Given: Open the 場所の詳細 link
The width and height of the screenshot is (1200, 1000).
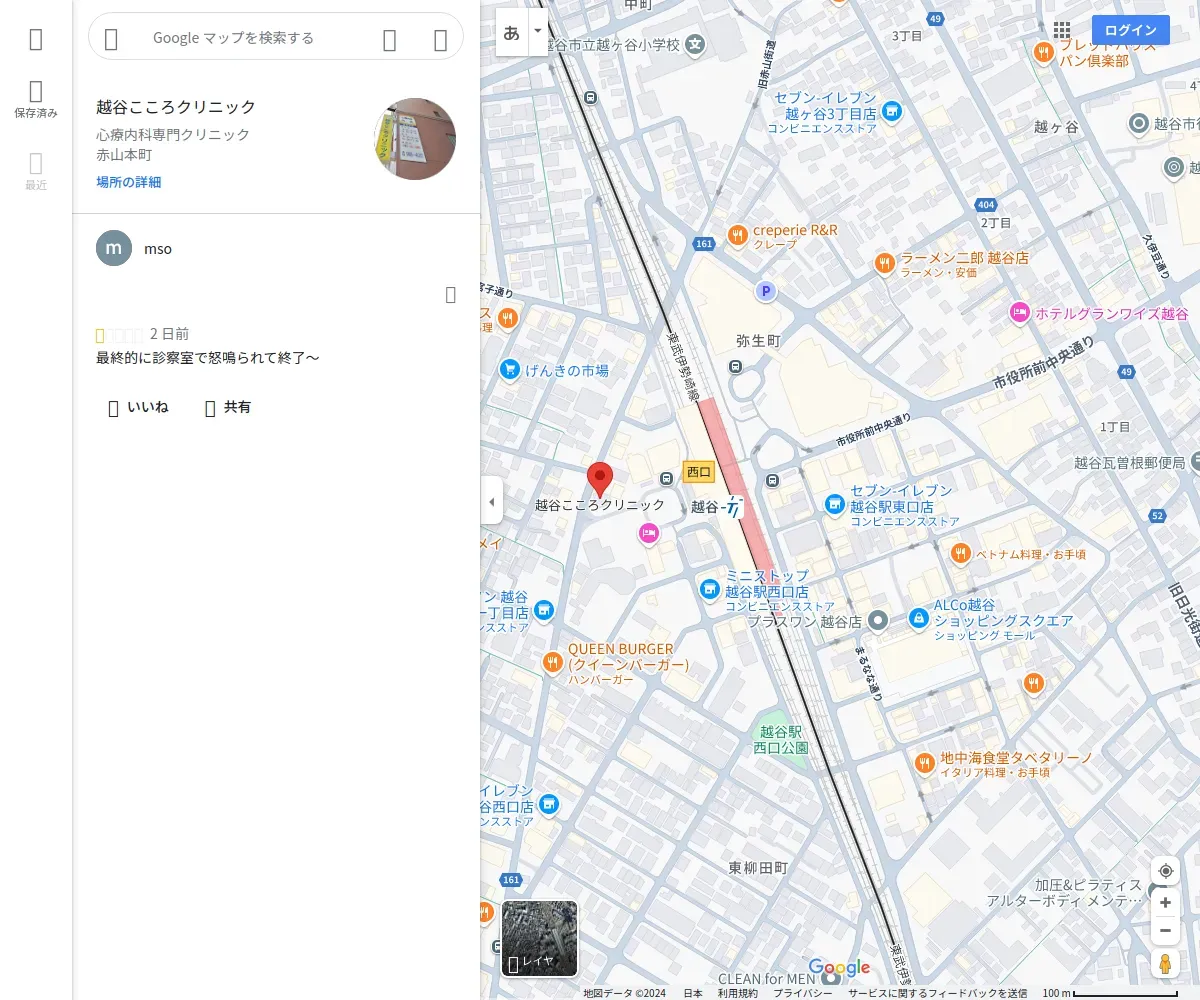Looking at the screenshot, I should coord(128,182).
